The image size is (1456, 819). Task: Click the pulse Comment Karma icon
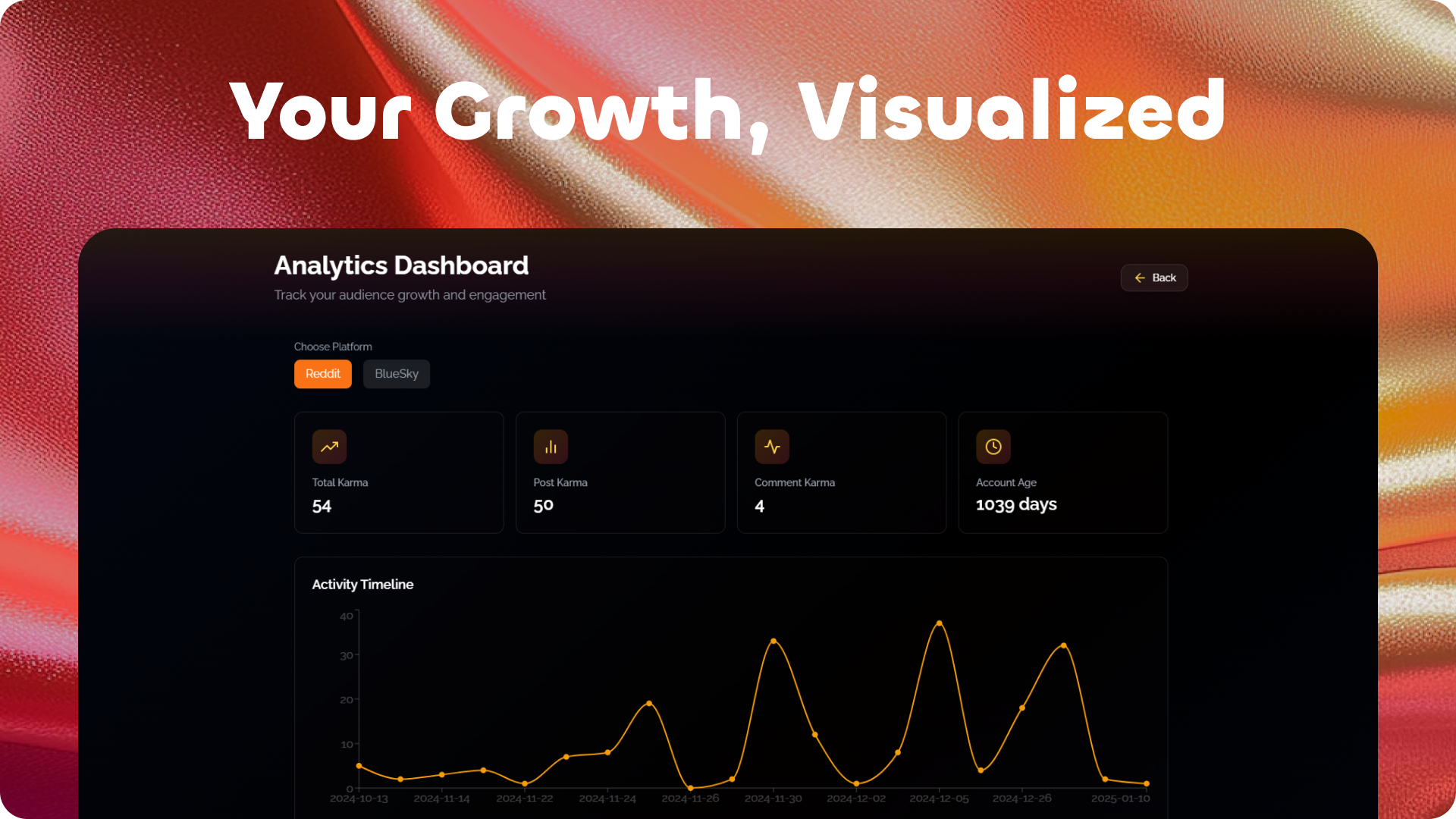772,447
